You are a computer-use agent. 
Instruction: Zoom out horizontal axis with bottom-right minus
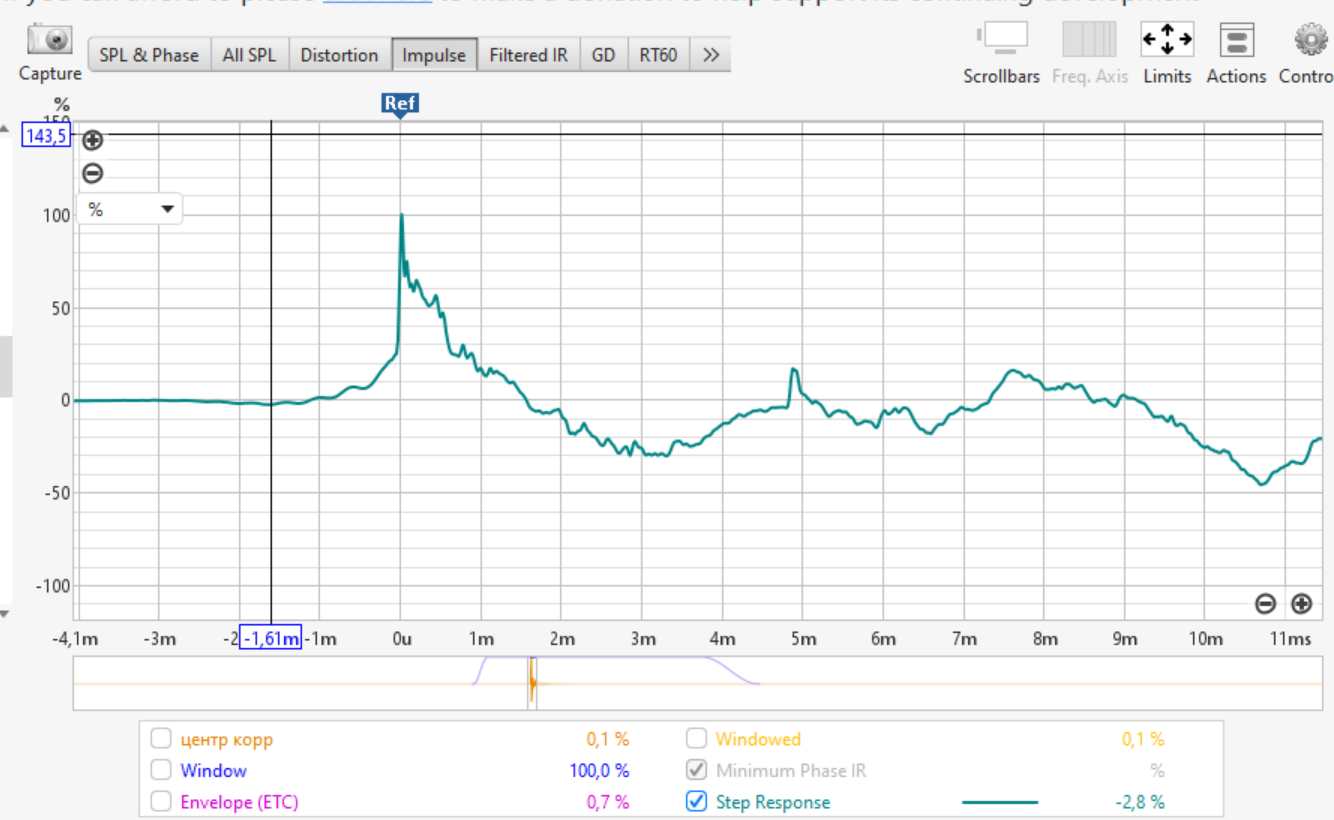pyautogui.click(x=1265, y=603)
